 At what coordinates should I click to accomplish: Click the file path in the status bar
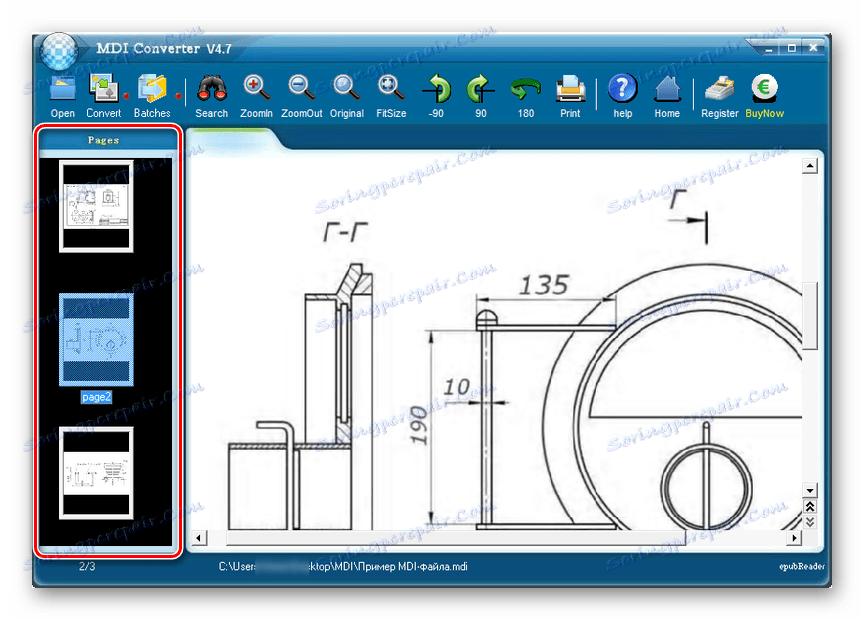coord(343,567)
